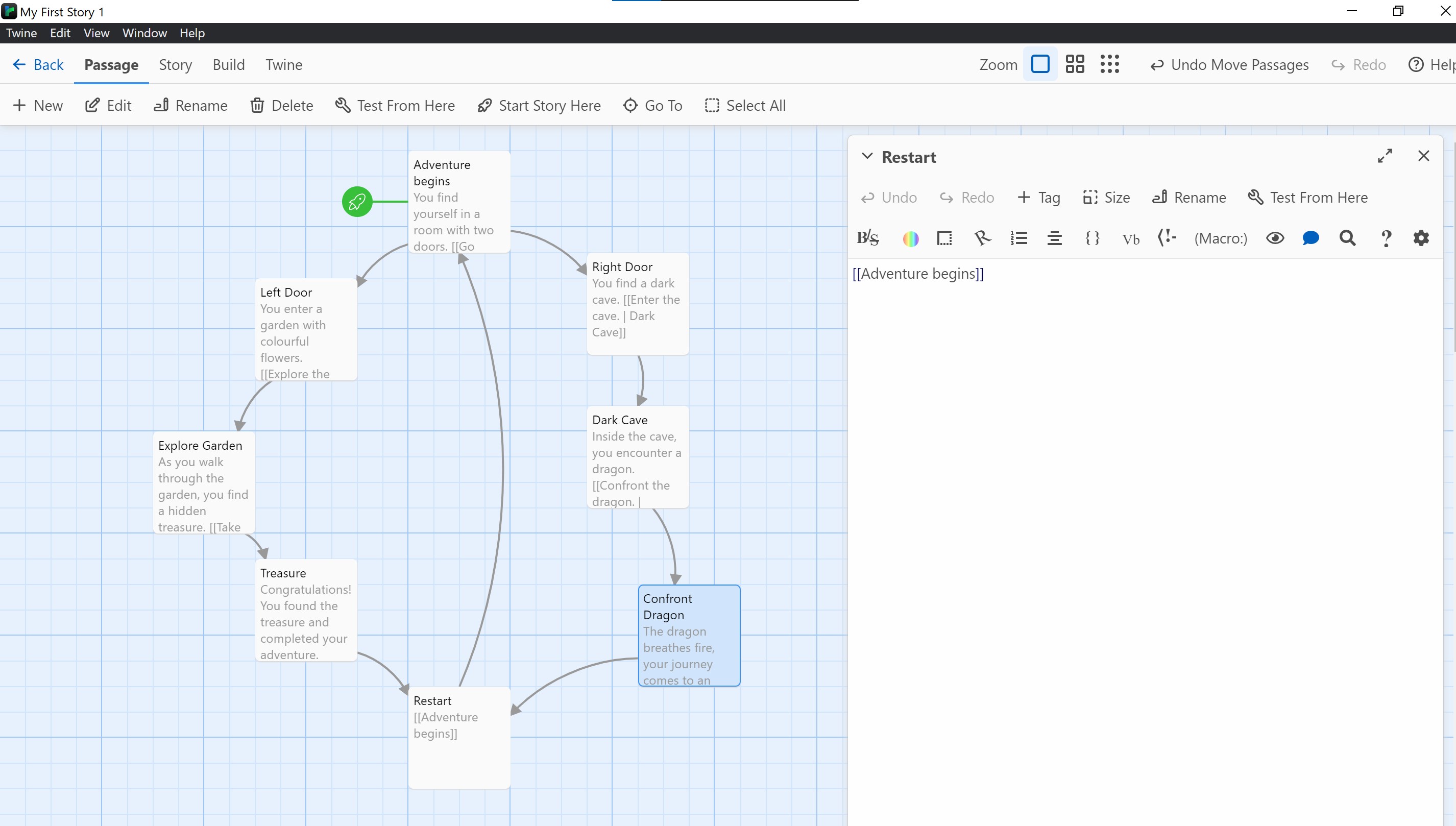Image resolution: width=1456 pixels, height=826 pixels.
Task: Restore down the Twine window
Action: pos(1398,11)
